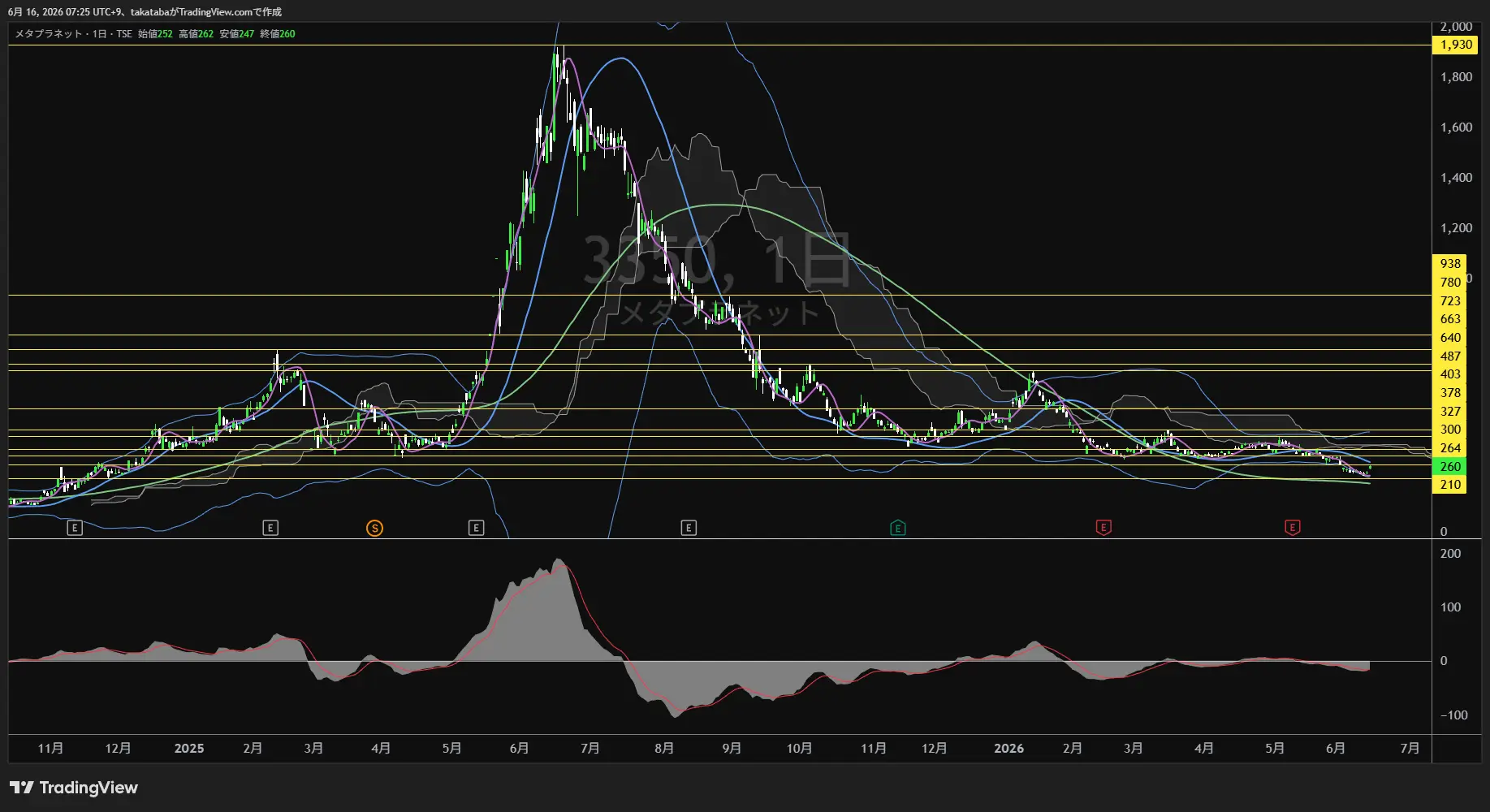Open red E marker before 6月 2026
Image resolution: width=1490 pixels, height=812 pixels.
[1292, 528]
